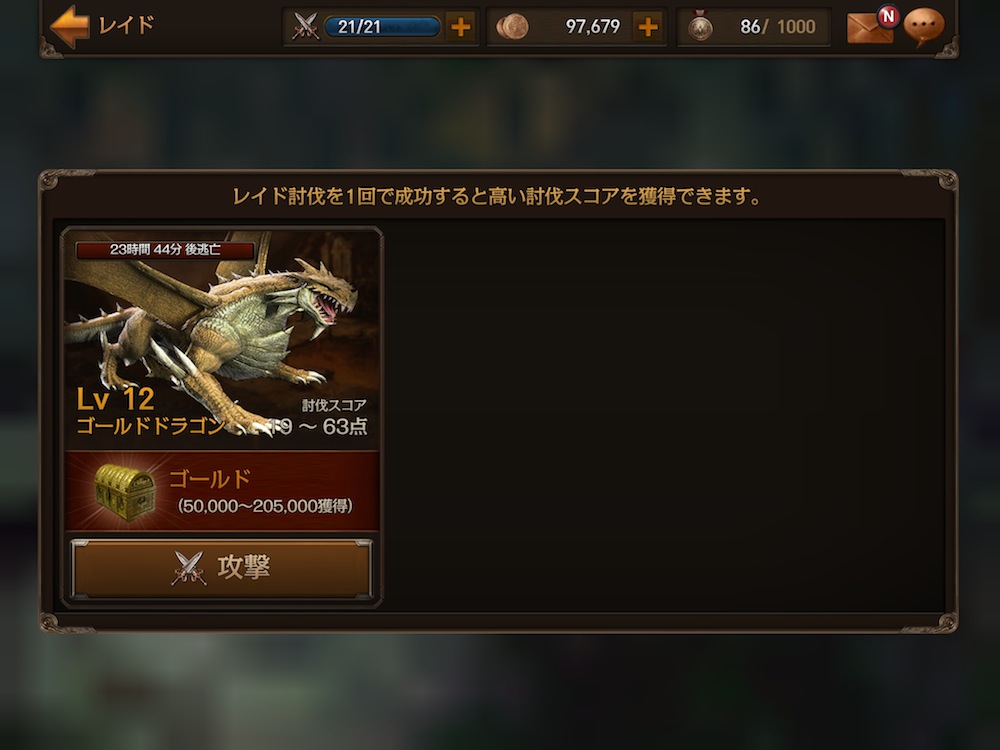1000x750 pixels.
Task: Click the ゴールド reward banner
Action: [222, 491]
